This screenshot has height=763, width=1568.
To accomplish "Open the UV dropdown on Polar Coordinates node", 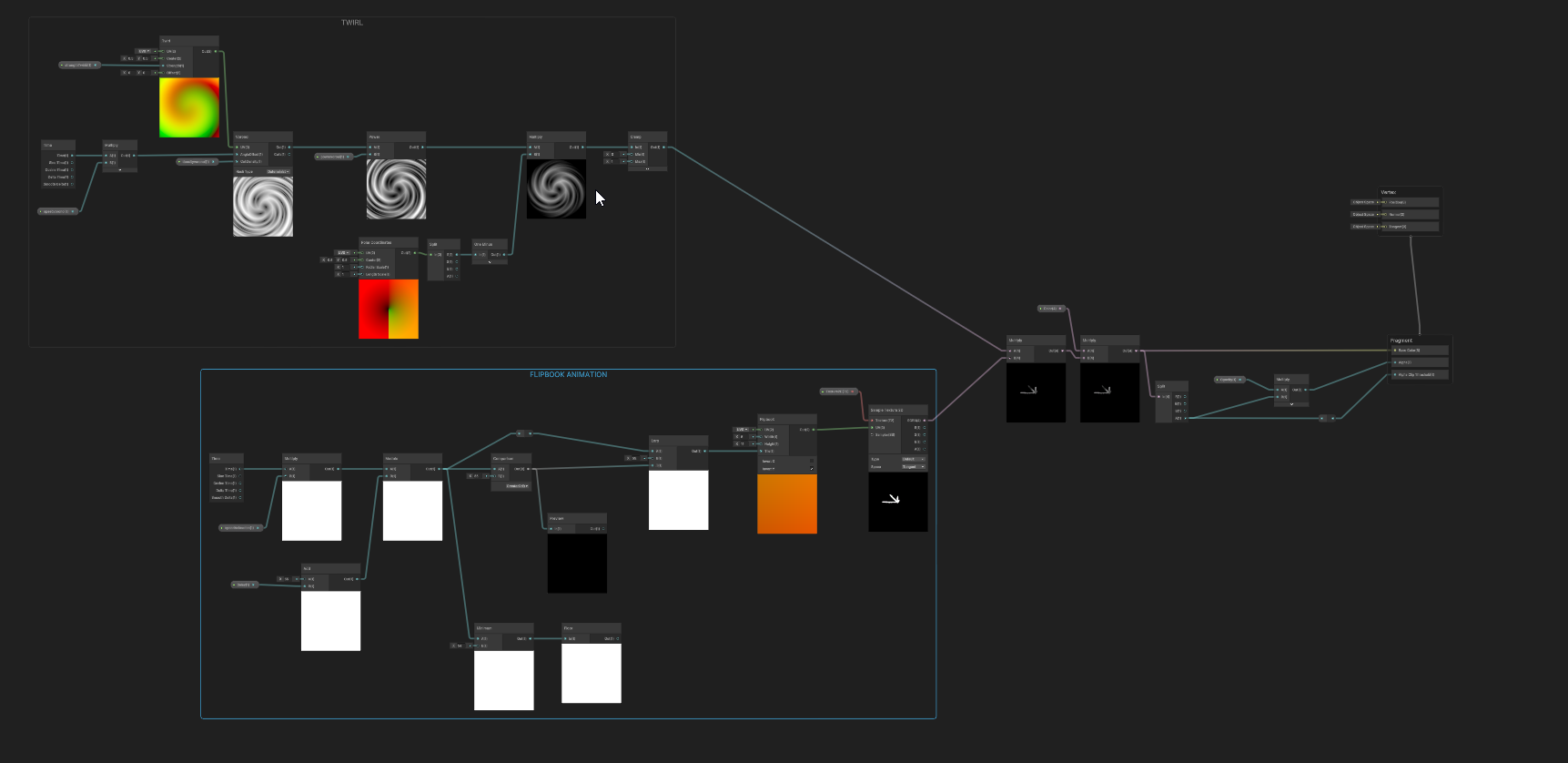I will pyautogui.click(x=342, y=252).
